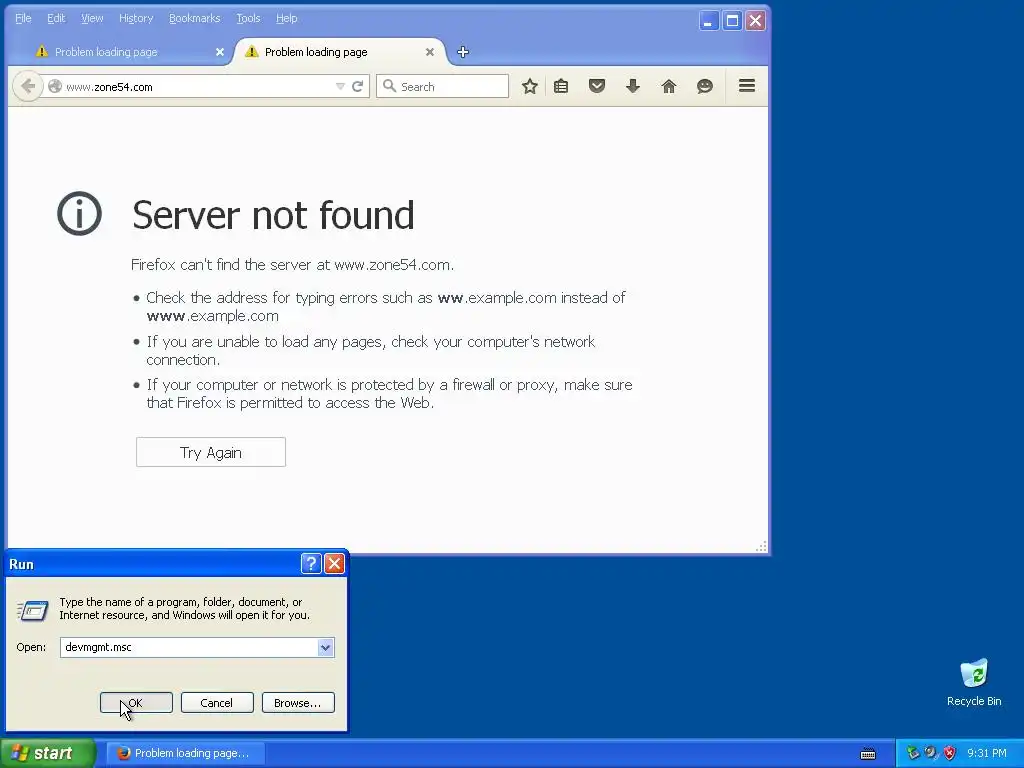Open the File menu
The width and height of the screenshot is (1024, 768).
pos(23,18)
